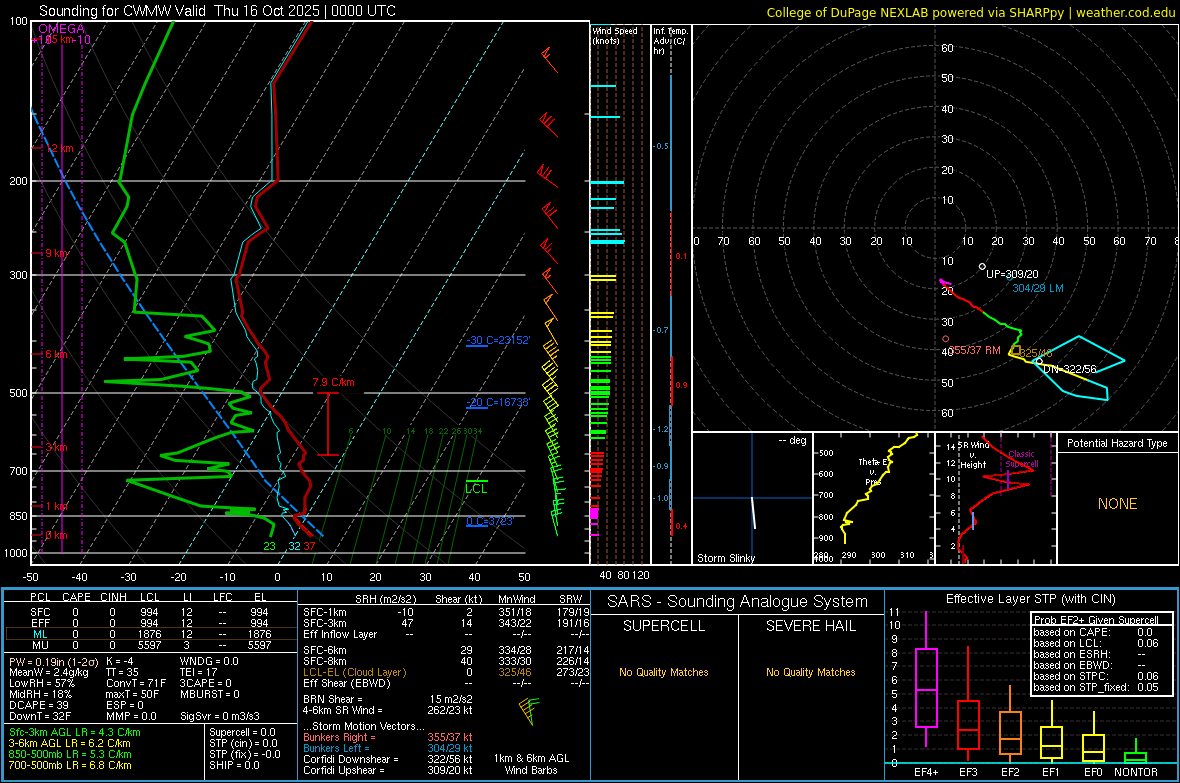Click the 'based on STPC: 0.06' row
This screenshot has height=783, width=1180.
(x=1096, y=676)
